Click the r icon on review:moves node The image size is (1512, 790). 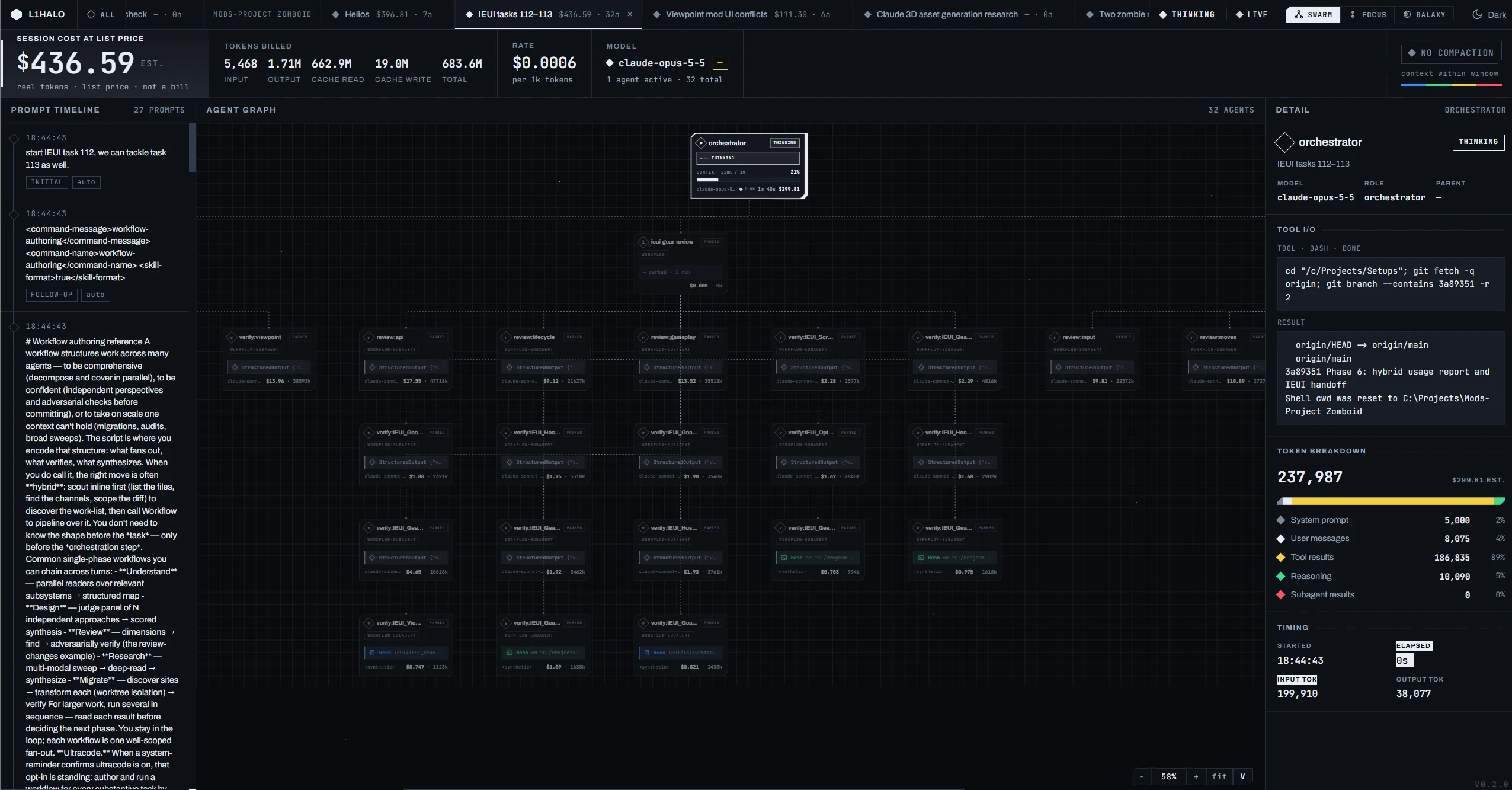1192,337
